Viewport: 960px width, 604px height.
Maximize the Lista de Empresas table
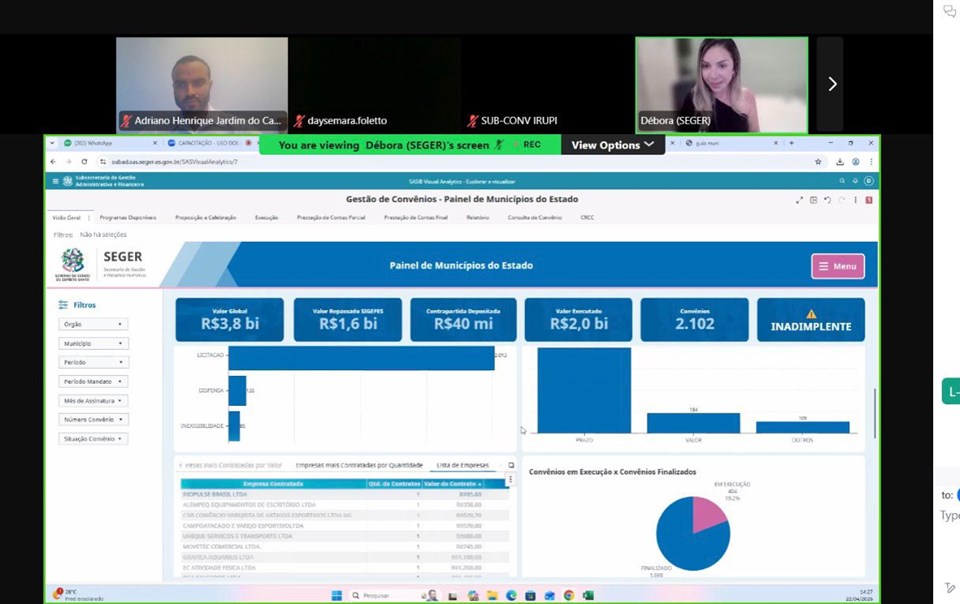click(x=511, y=465)
